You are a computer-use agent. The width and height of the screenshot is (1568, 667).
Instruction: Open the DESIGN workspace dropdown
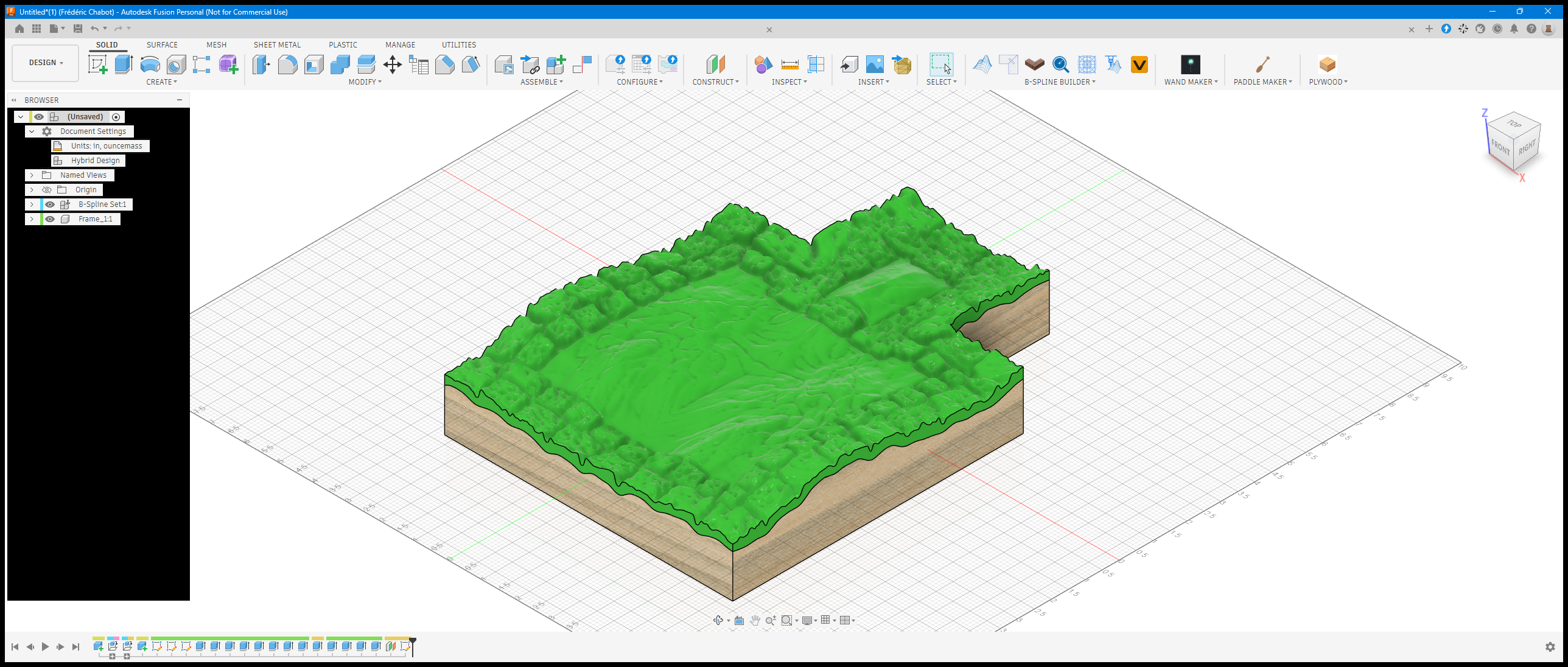(x=46, y=63)
